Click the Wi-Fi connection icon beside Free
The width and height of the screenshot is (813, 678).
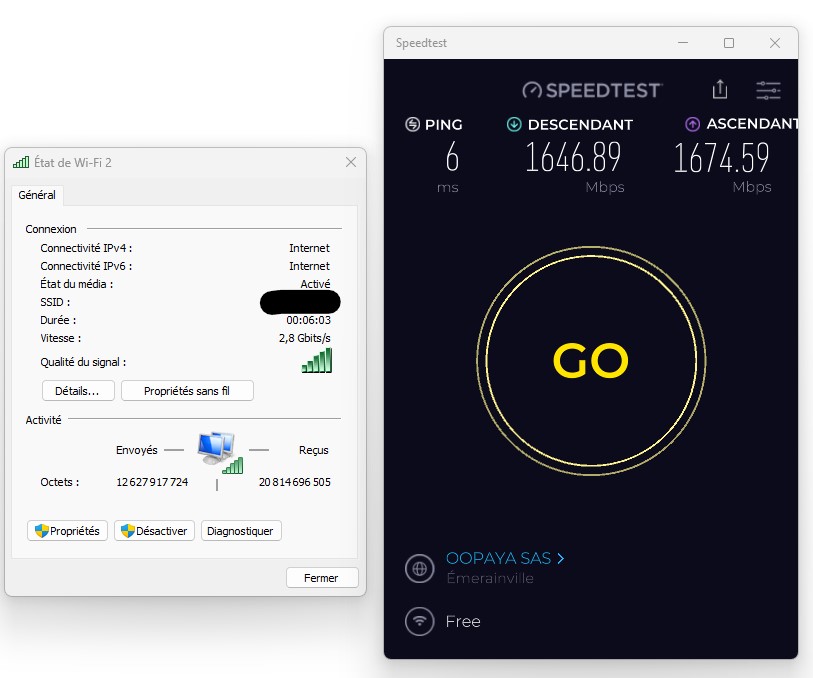coord(420,621)
